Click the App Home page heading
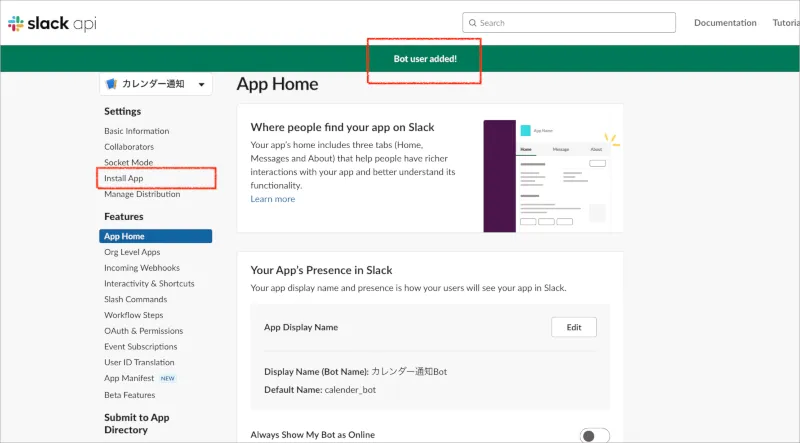The width and height of the screenshot is (800, 443). pyautogui.click(x=278, y=84)
